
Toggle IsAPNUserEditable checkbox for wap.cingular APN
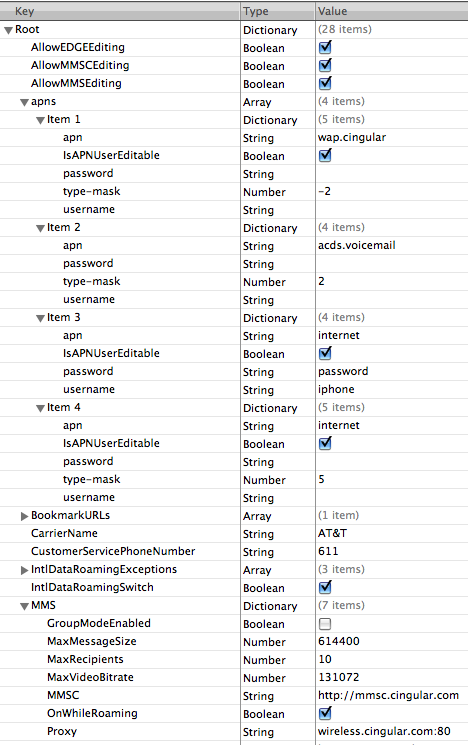[325, 155]
